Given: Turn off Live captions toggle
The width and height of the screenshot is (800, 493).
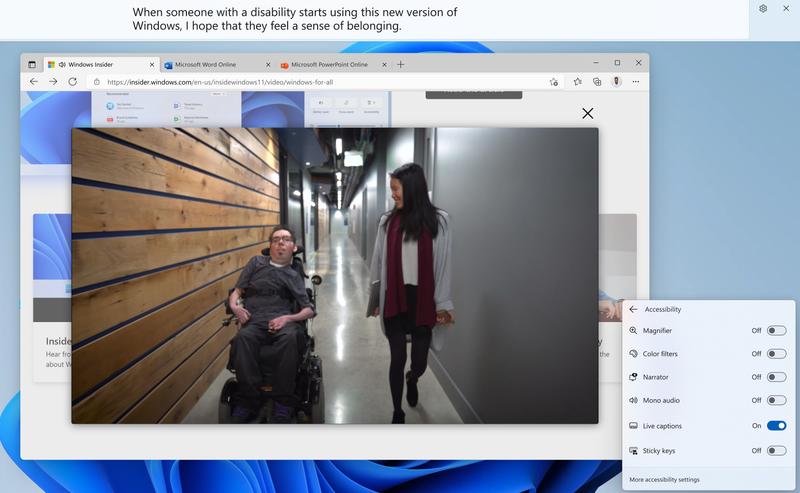Looking at the screenshot, I should click(776, 426).
